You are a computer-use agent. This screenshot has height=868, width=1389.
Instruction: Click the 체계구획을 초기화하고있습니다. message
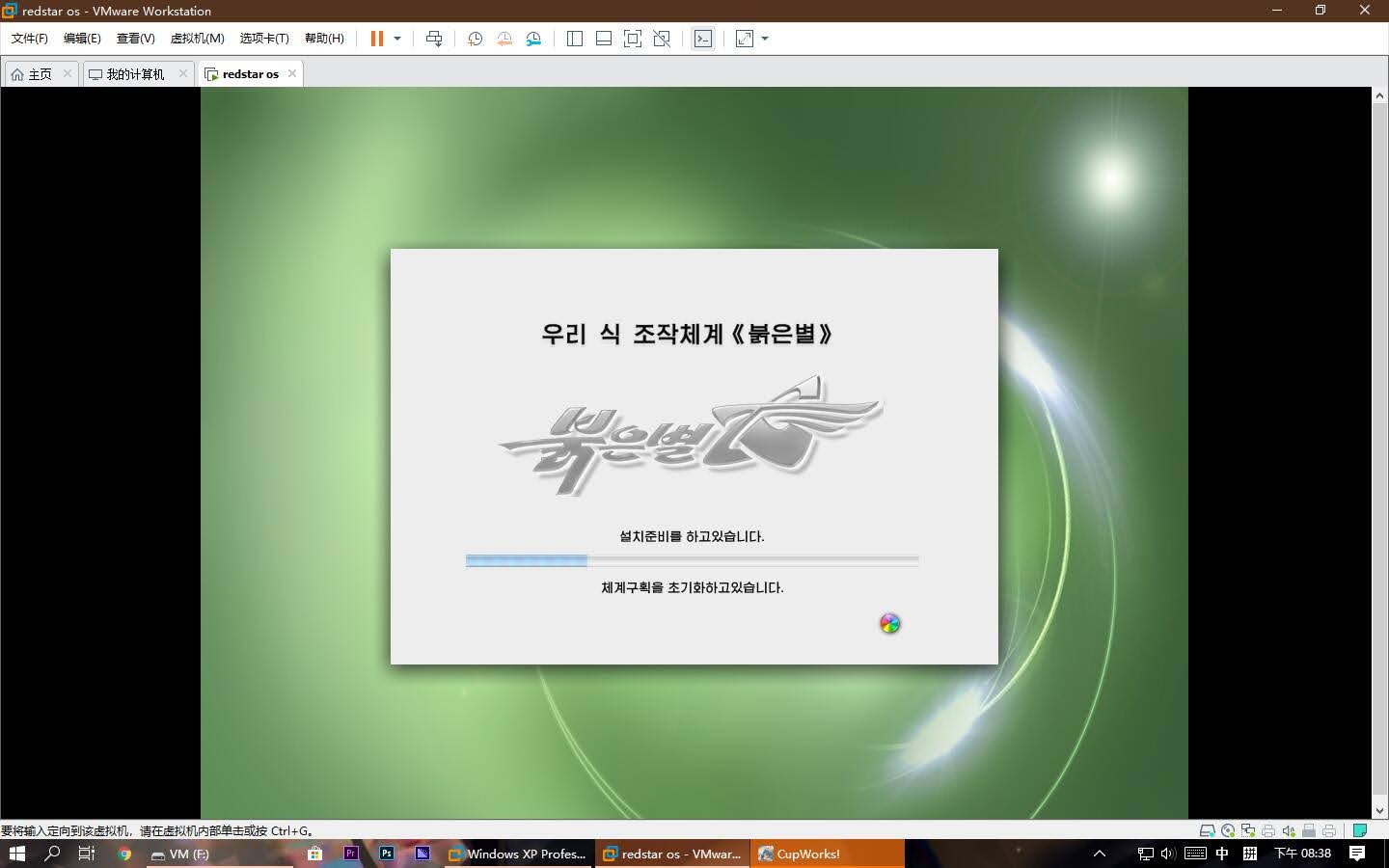point(692,587)
